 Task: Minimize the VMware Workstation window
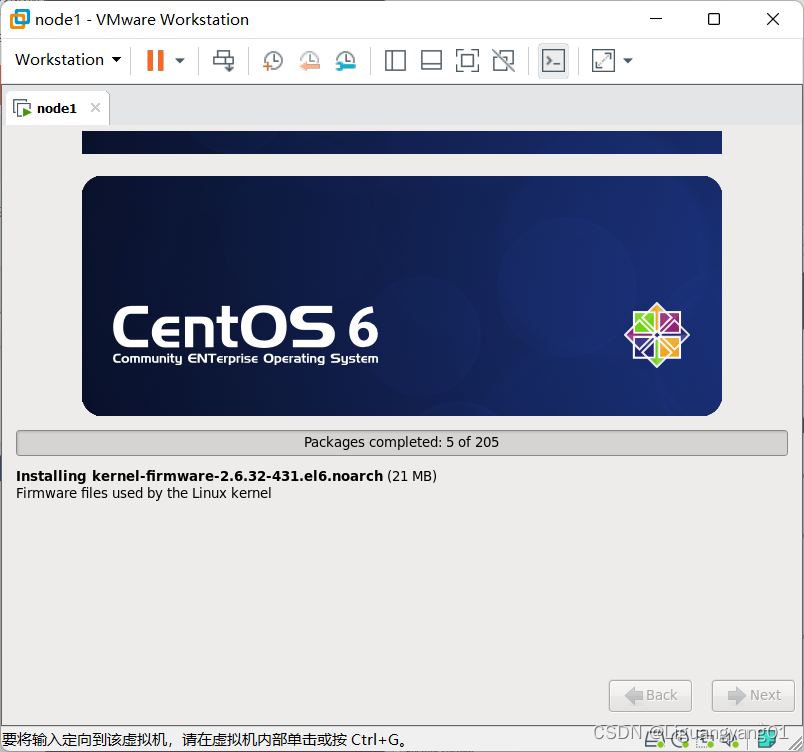click(656, 19)
